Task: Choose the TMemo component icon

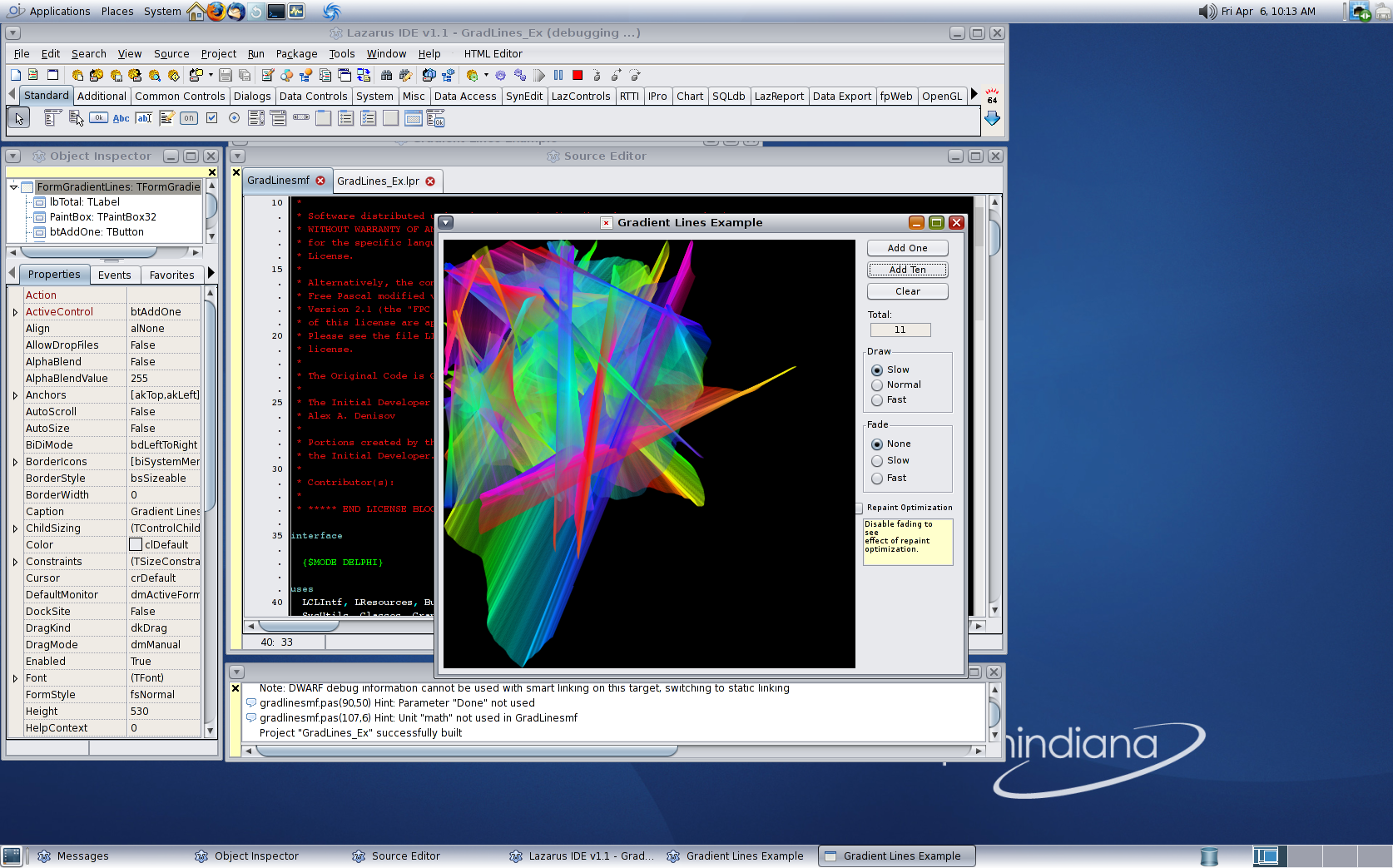Action: [166, 118]
